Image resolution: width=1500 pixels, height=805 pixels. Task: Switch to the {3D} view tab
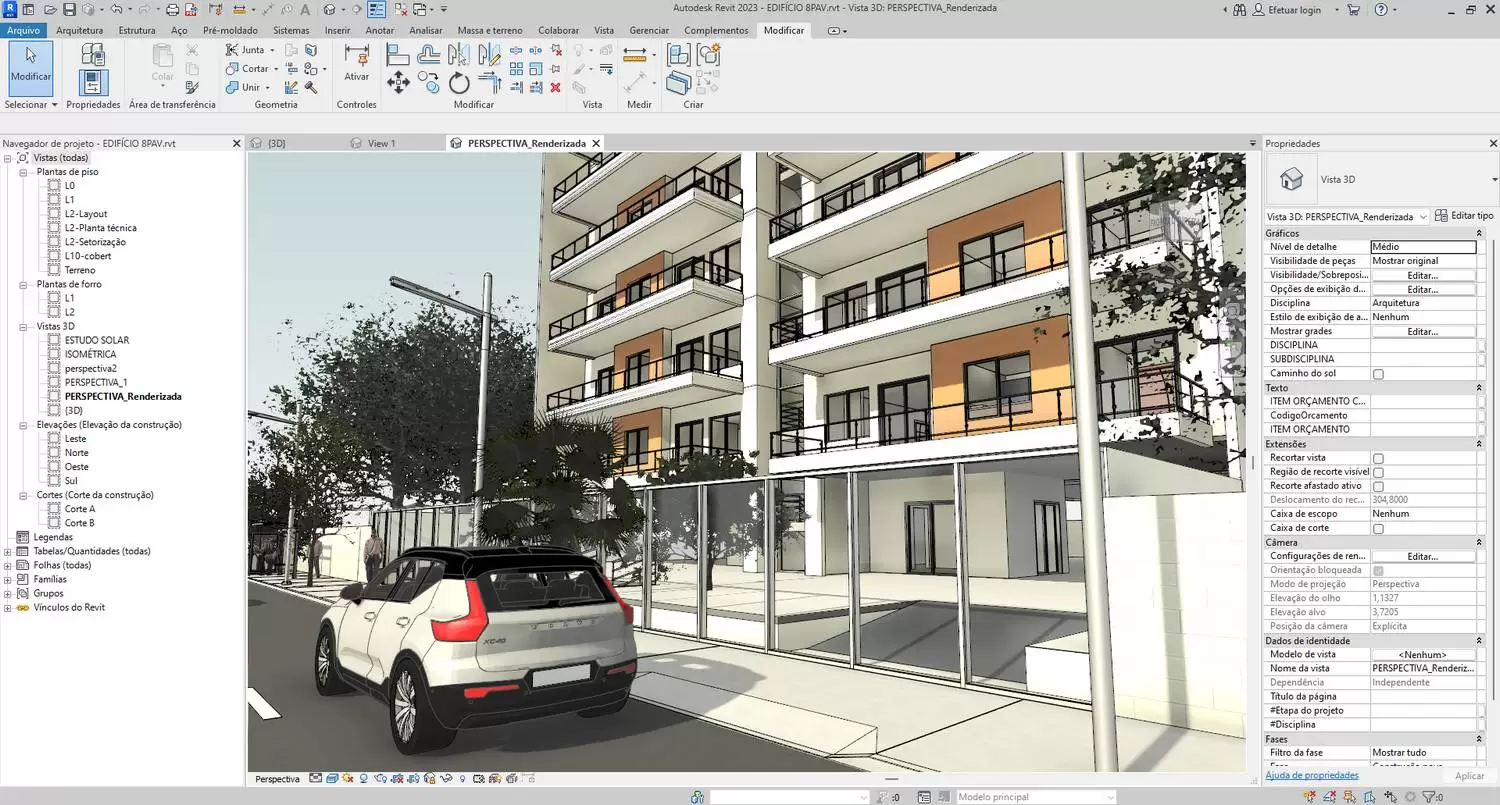(277, 143)
